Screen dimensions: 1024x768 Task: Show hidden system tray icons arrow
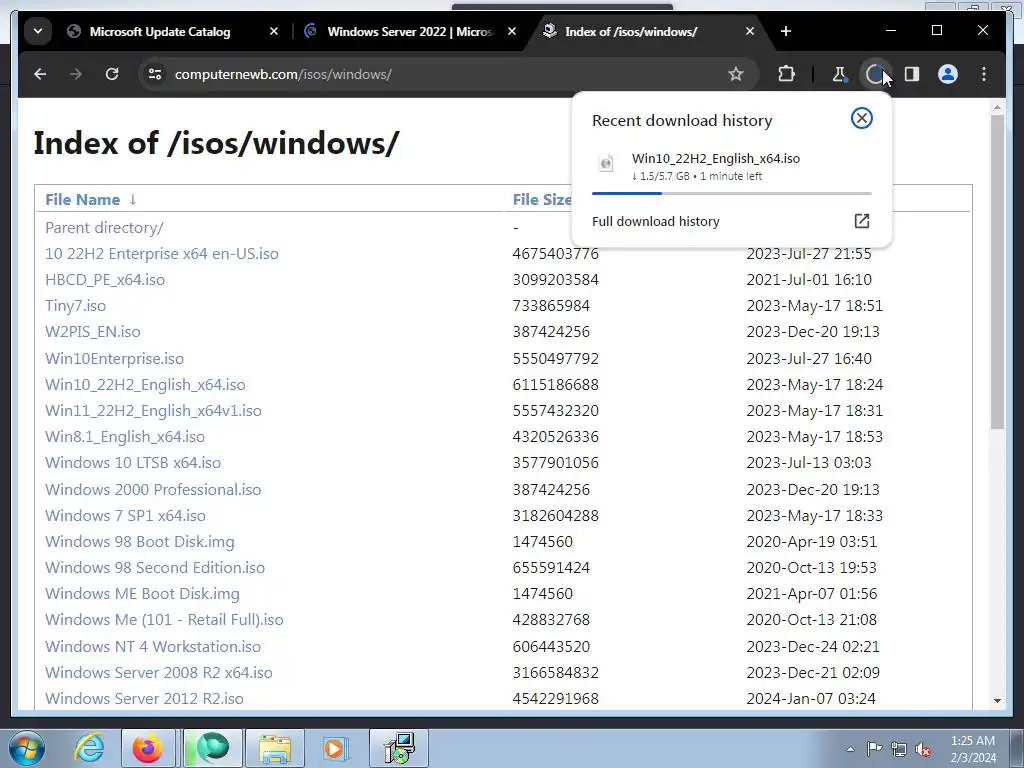(850, 749)
